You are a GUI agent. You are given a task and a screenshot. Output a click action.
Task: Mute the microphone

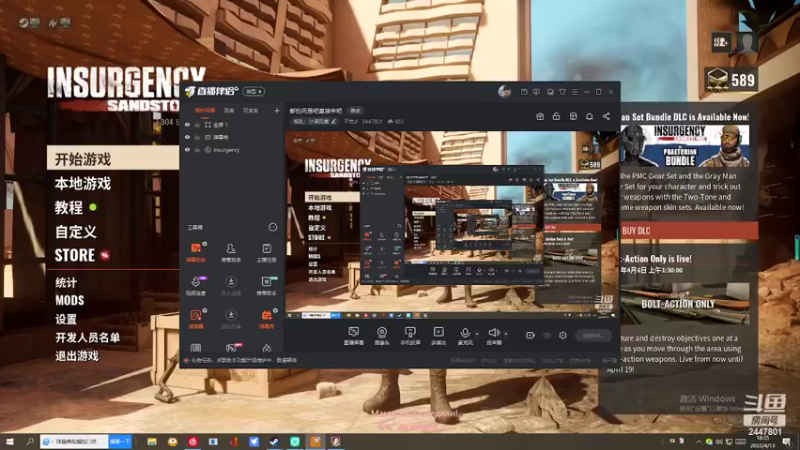[465, 336]
